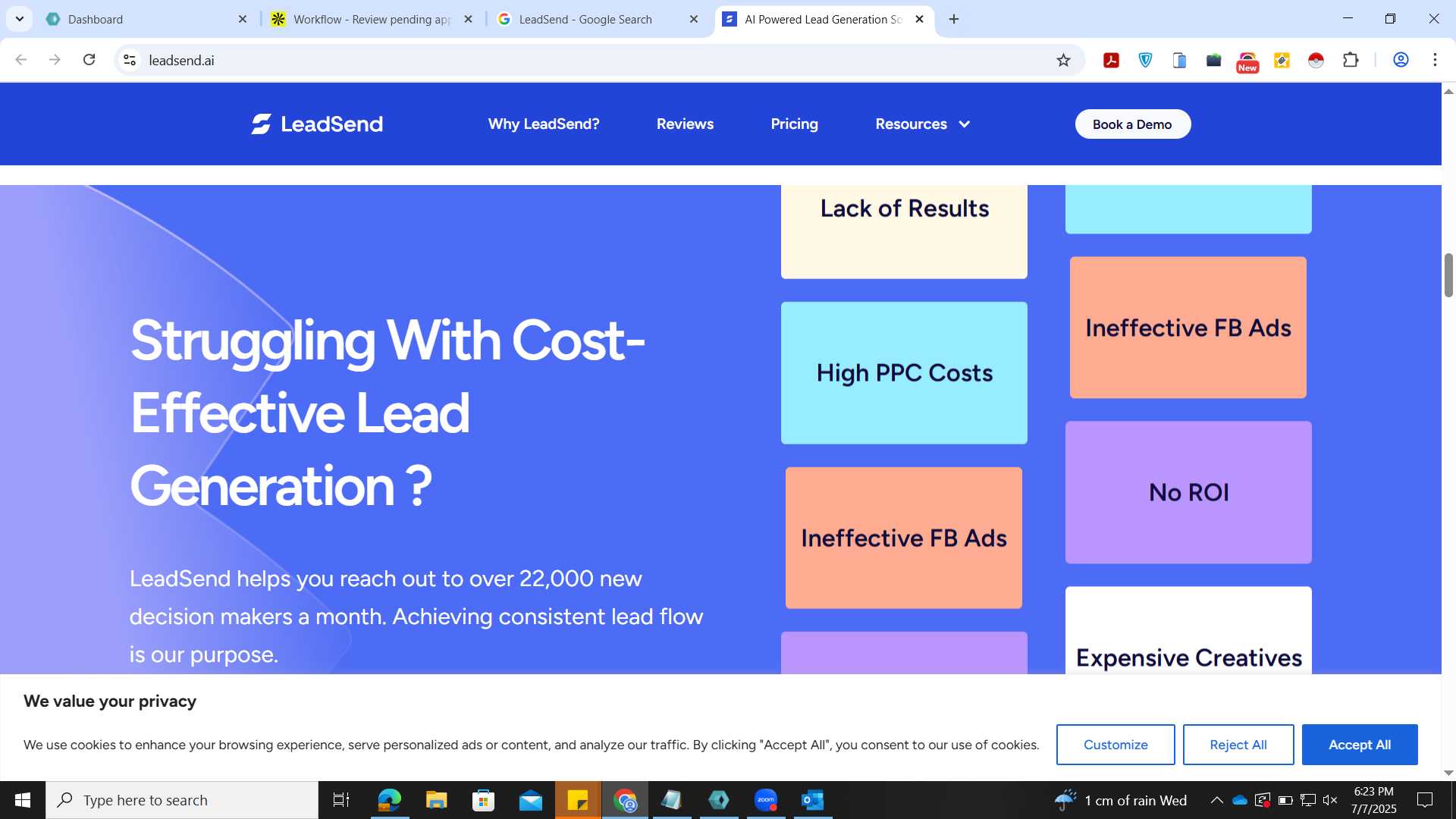
Task: Open a new browser tab
Action: click(954, 19)
